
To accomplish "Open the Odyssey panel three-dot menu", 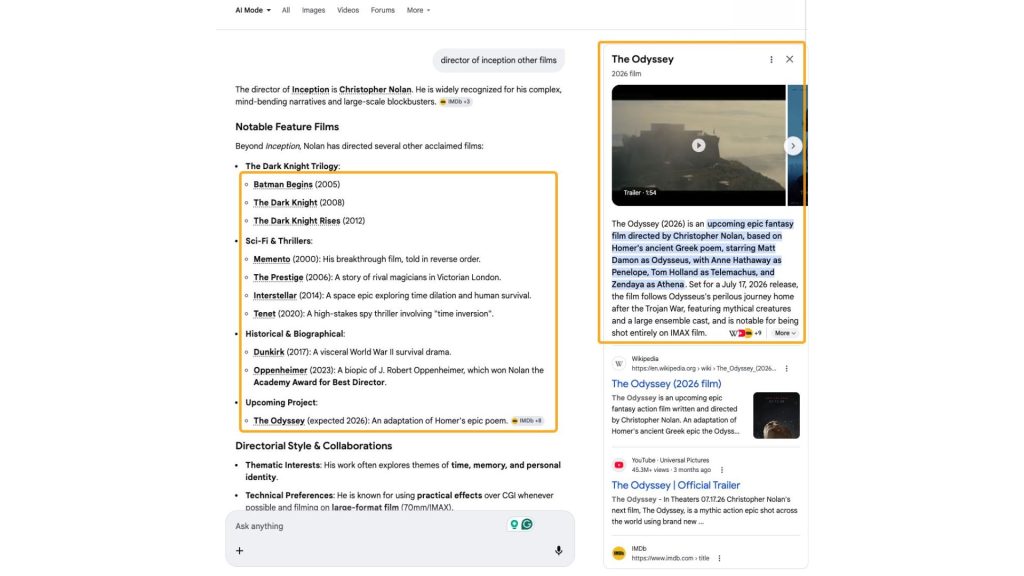I will point(771,59).
